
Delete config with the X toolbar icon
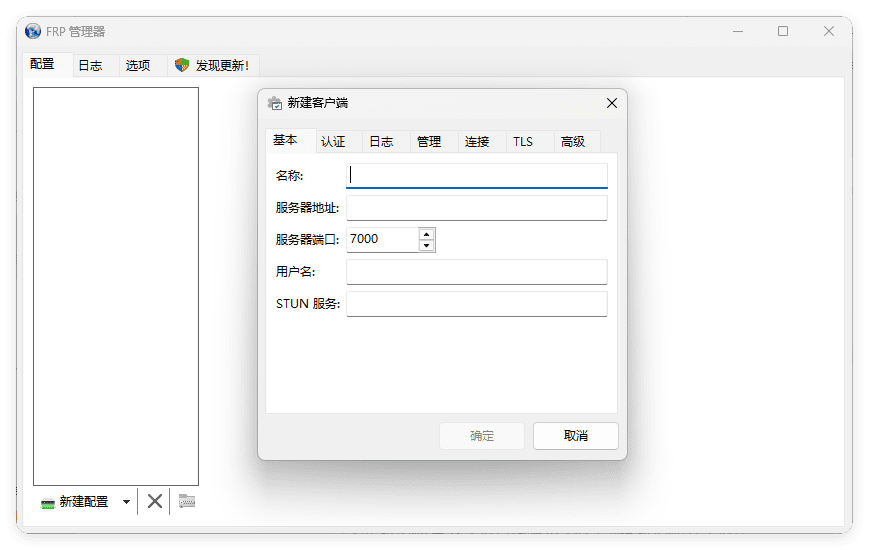155,501
